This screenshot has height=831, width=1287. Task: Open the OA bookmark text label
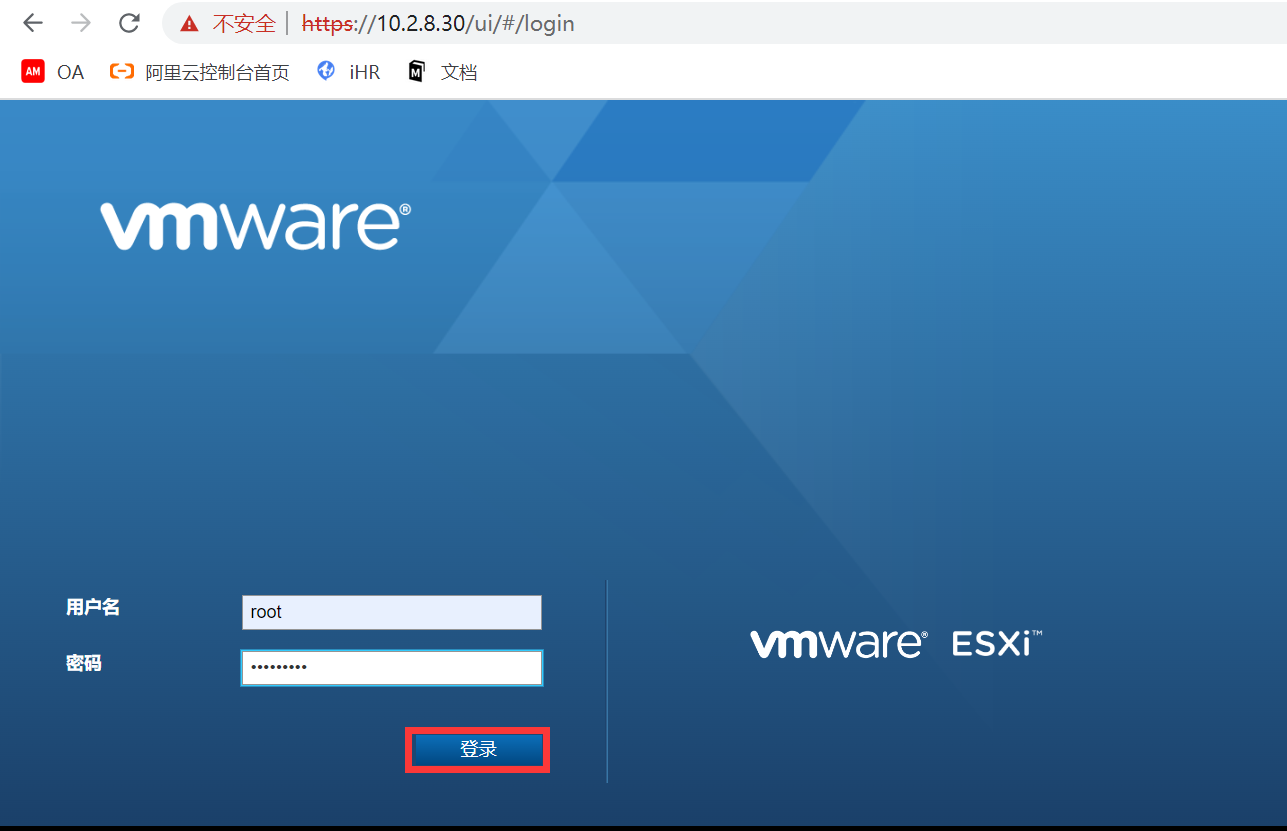[x=70, y=72]
